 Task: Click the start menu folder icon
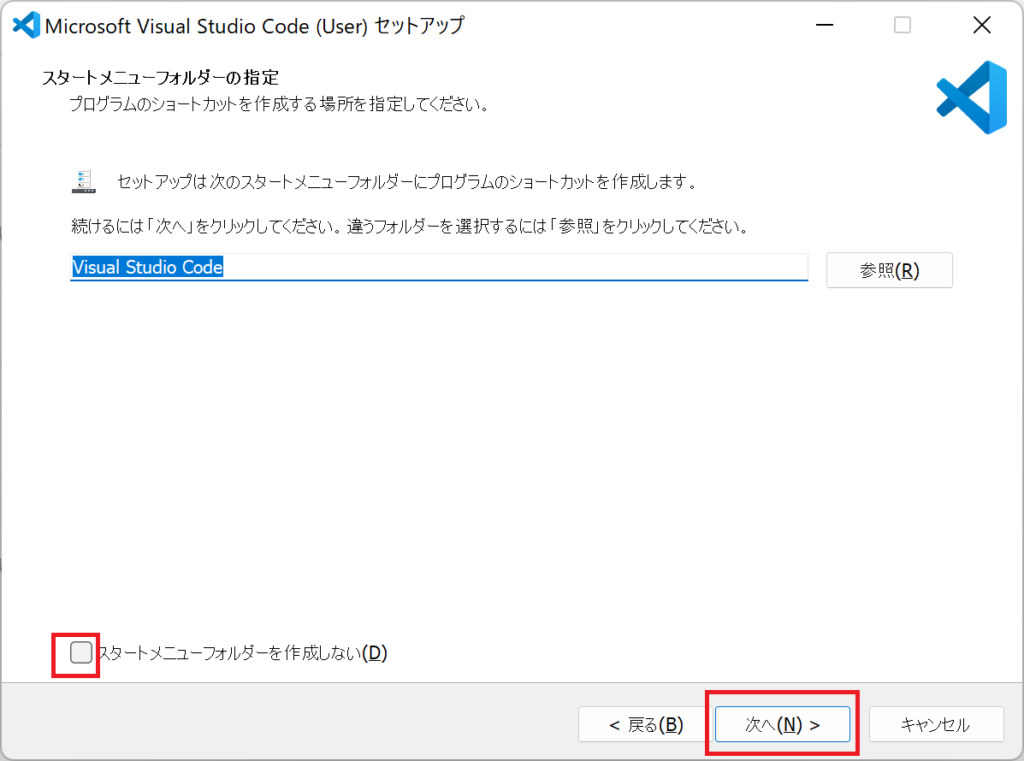[x=84, y=182]
